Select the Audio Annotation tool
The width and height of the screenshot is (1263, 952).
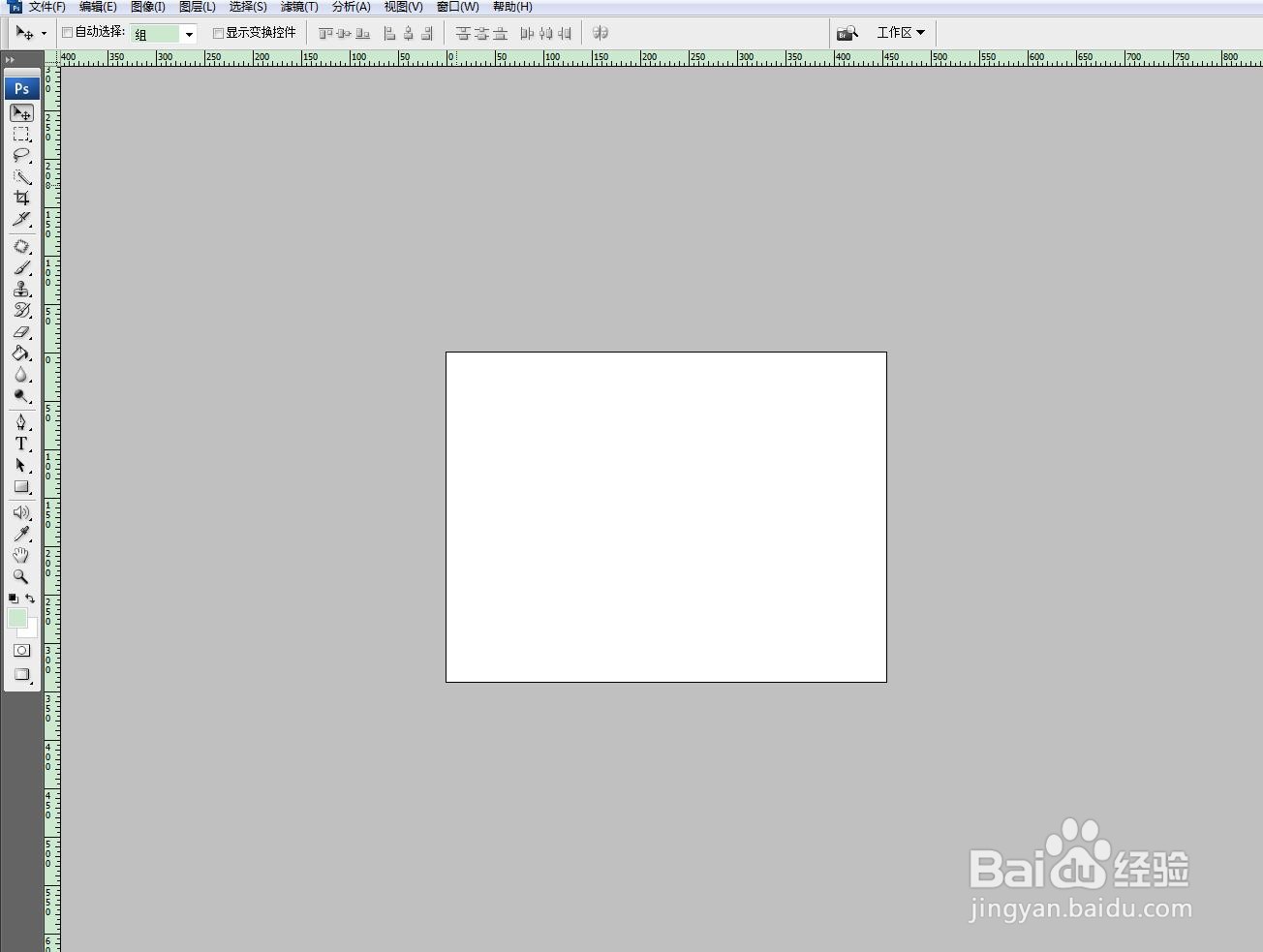tap(21, 512)
